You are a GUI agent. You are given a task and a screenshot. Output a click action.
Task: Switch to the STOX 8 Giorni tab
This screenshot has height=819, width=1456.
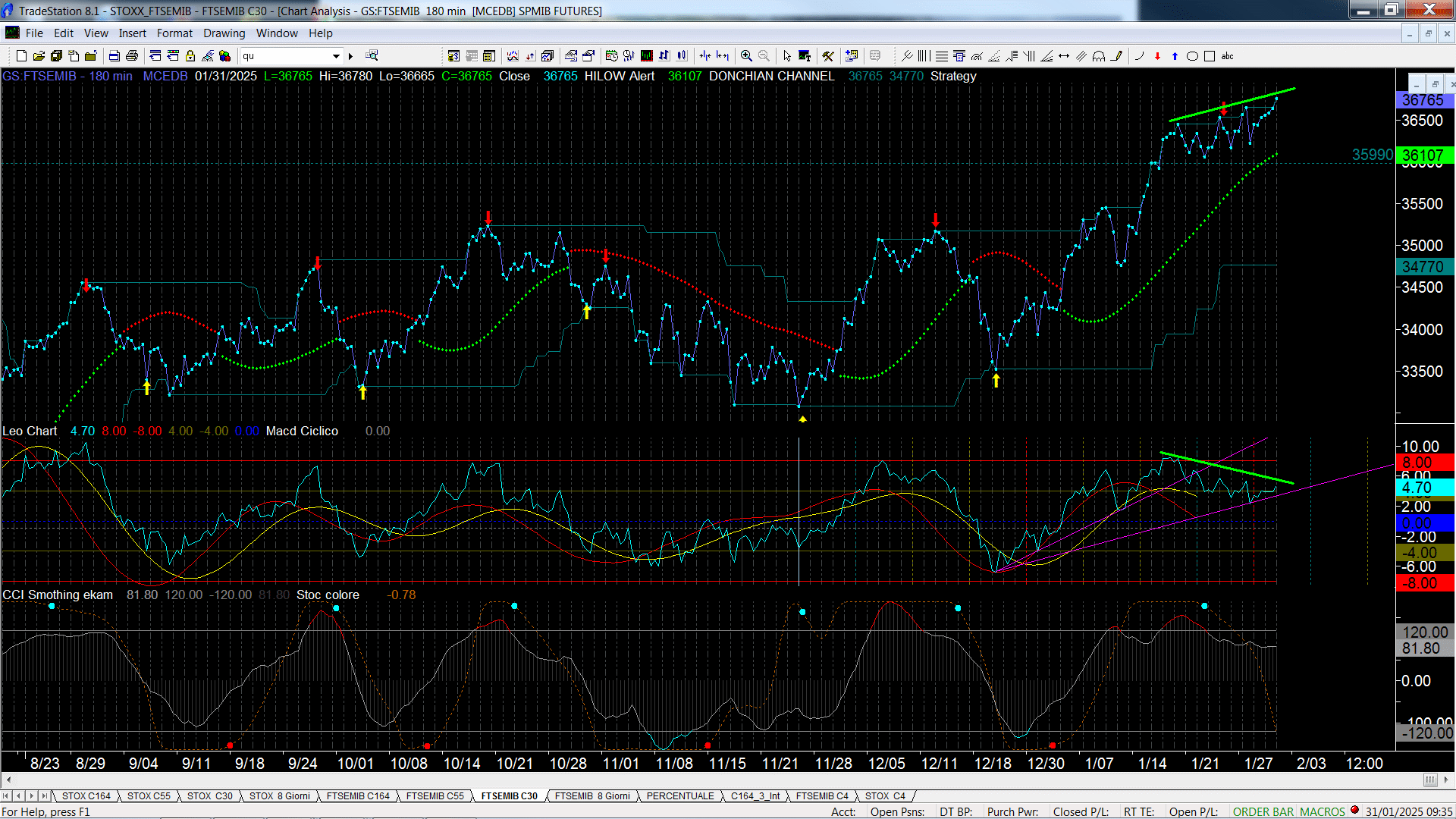click(279, 795)
